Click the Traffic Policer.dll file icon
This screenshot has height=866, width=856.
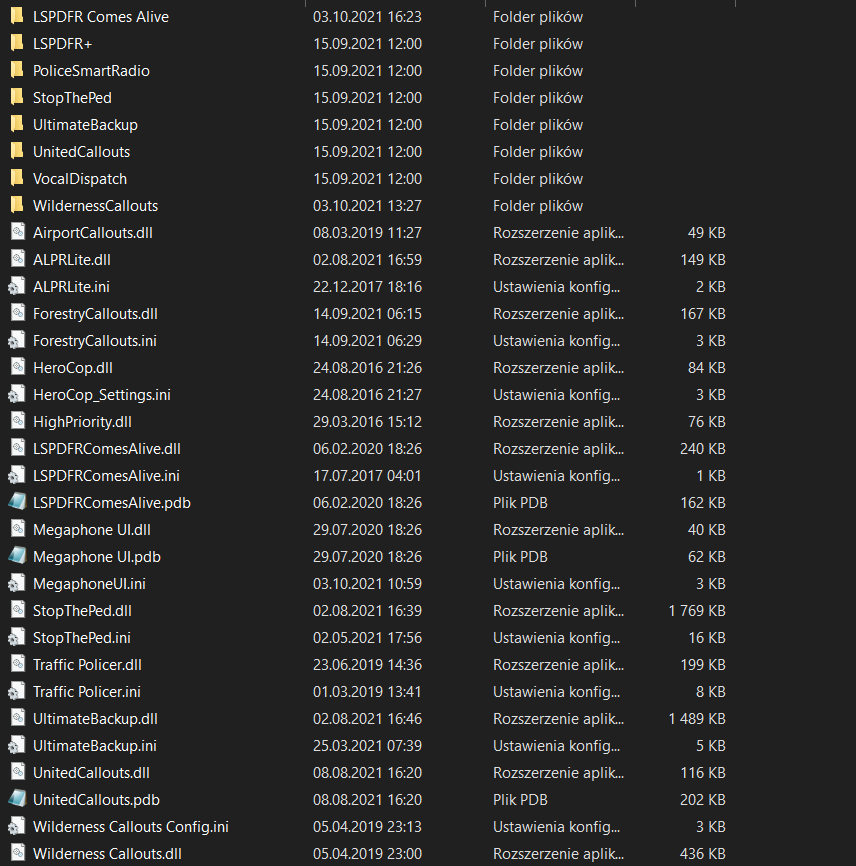pos(17,664)
